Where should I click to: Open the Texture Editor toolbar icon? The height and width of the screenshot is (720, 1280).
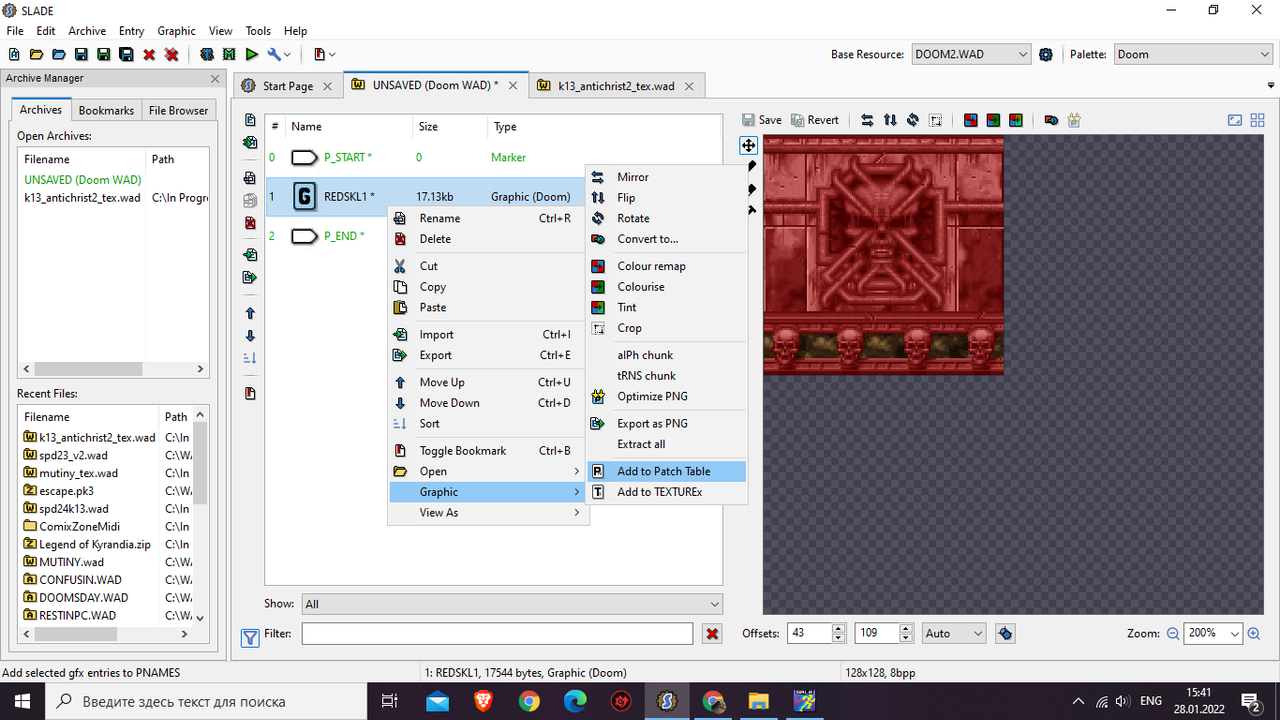(207, 54)
